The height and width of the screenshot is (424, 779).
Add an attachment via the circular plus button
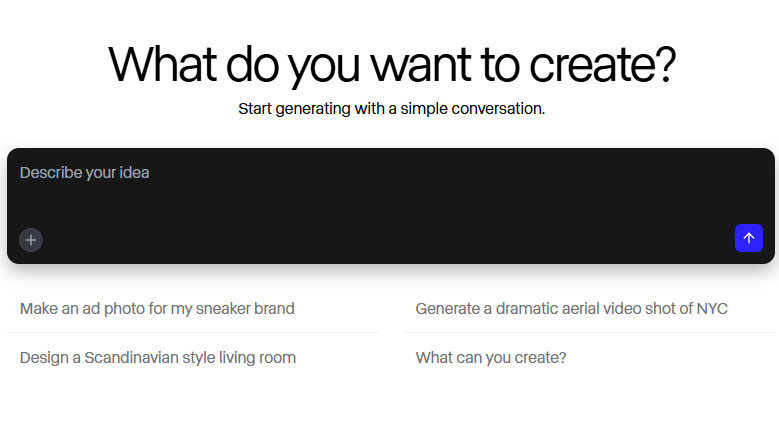click(31, 240)
